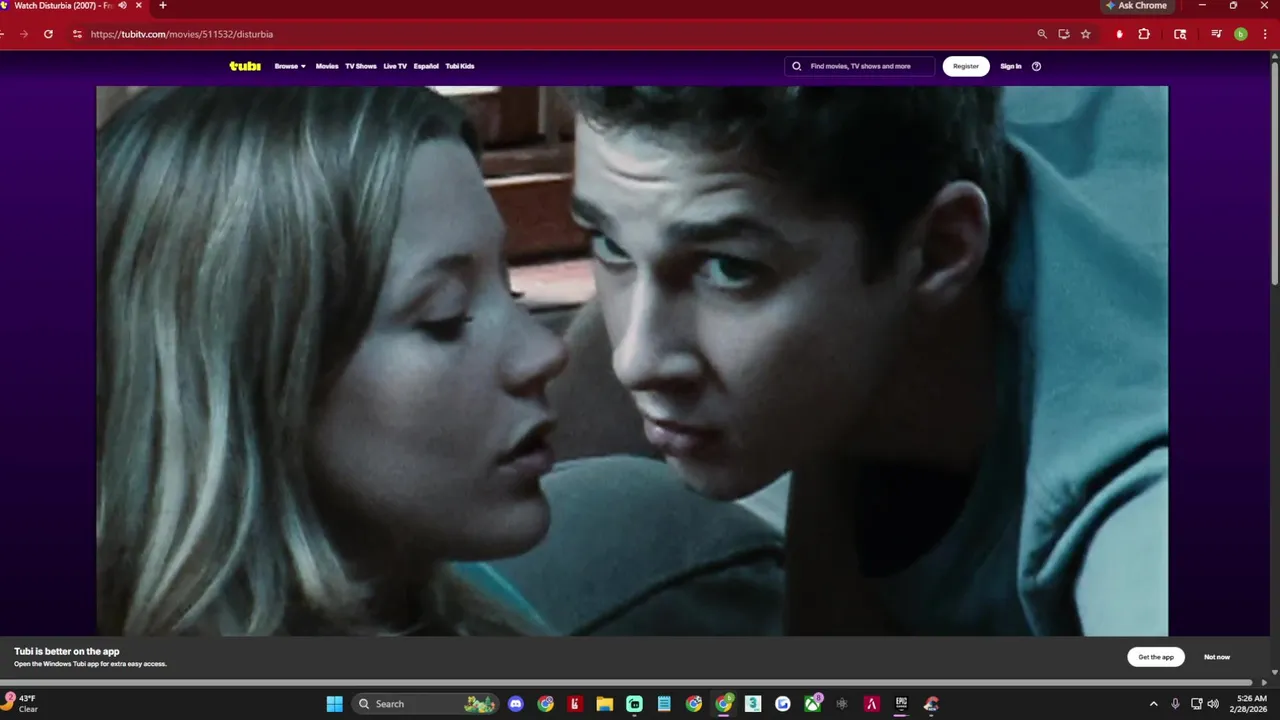Go forward in browser history

click(24, 34)
